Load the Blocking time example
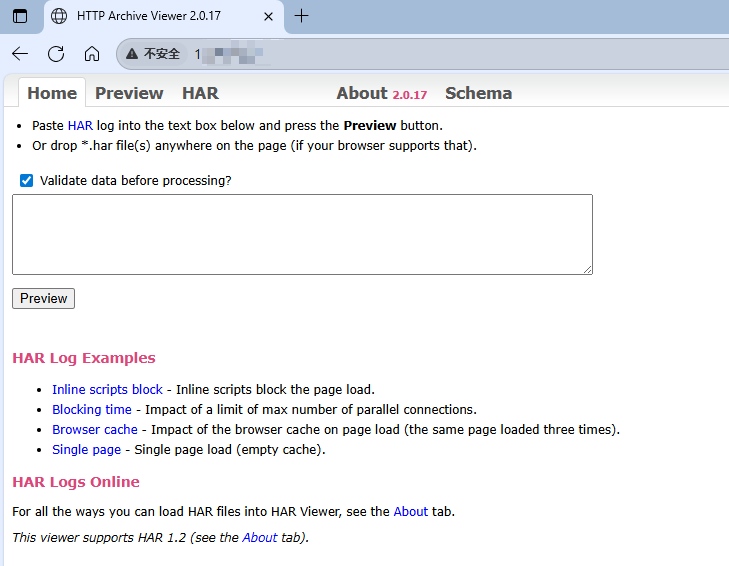 [92, 409]
